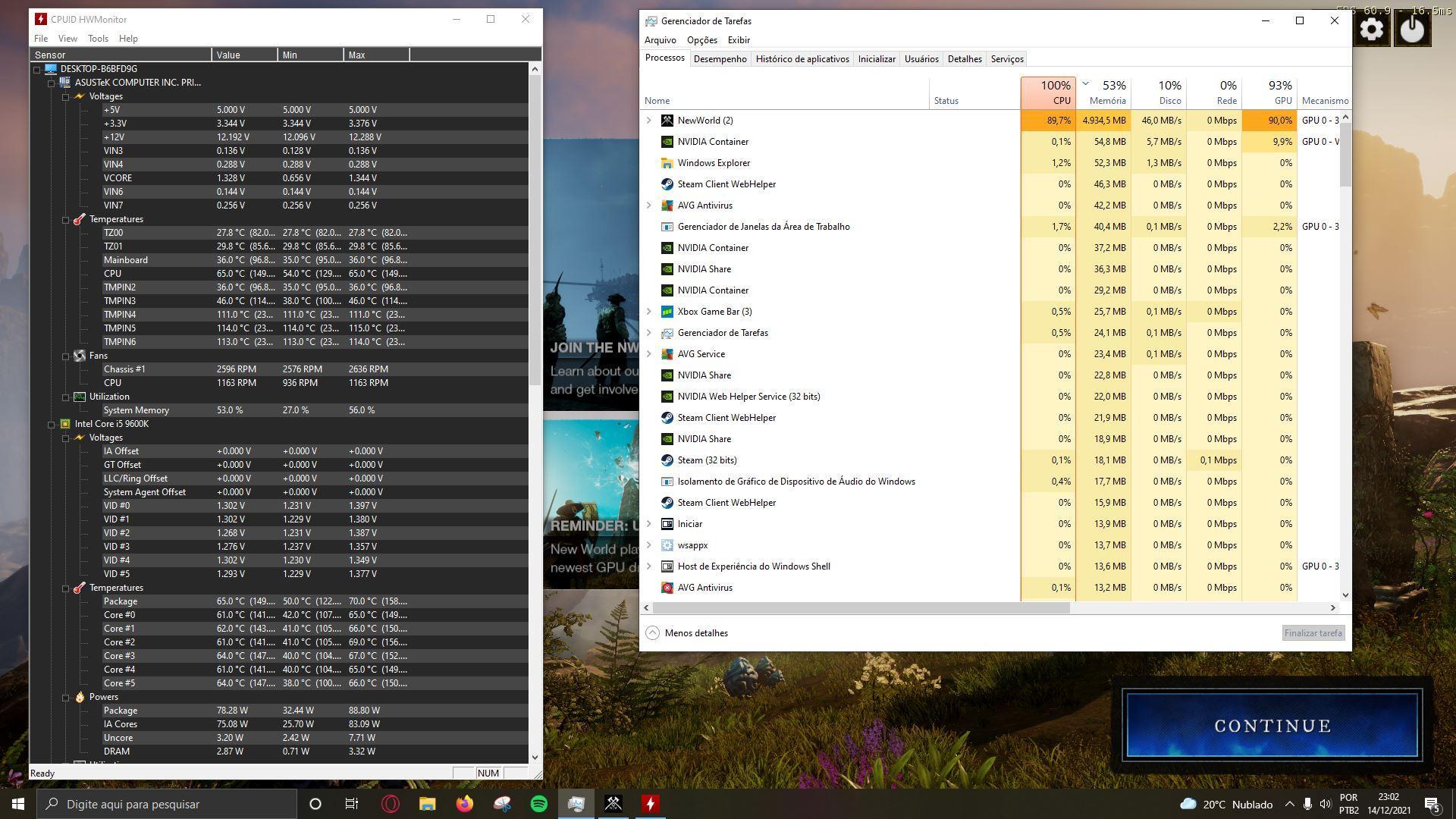Click the NewWorld process icon

[x=667, y=121]
